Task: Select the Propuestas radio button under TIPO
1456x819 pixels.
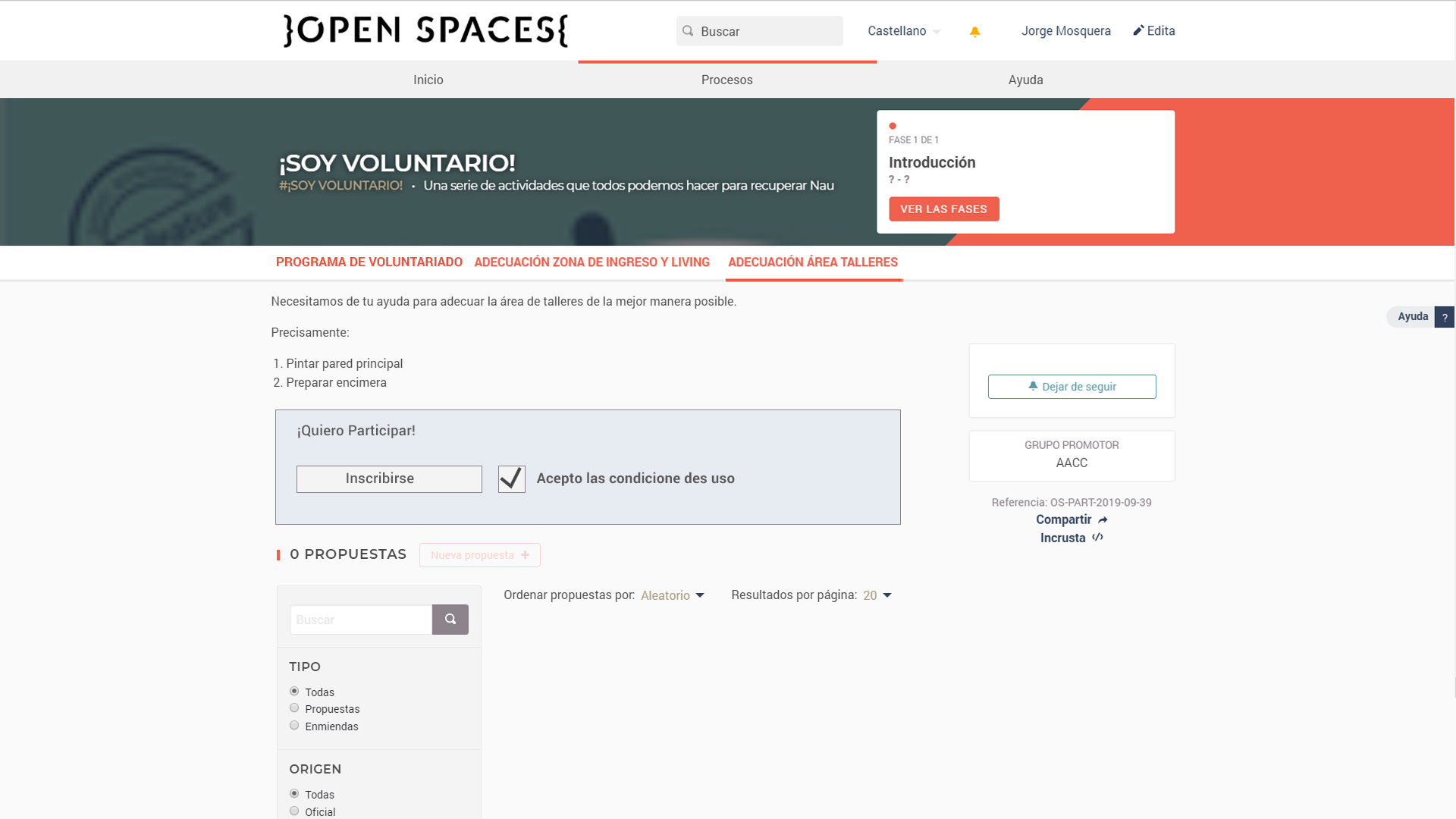Action: tap(294, 708)
